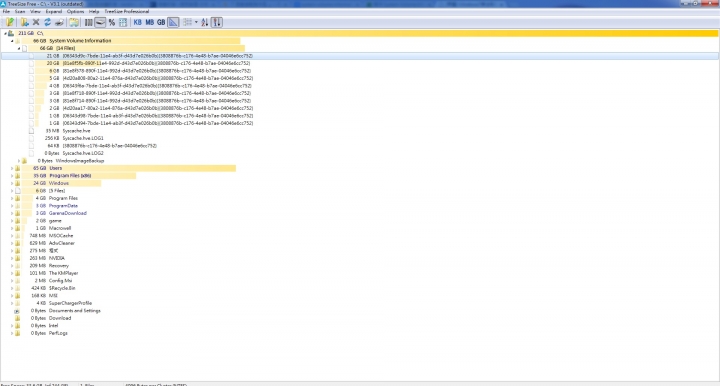The height and width of the screenshot is (386, 720).
Task: Collapse System Volume Information folder
Action: pos(12,41)
